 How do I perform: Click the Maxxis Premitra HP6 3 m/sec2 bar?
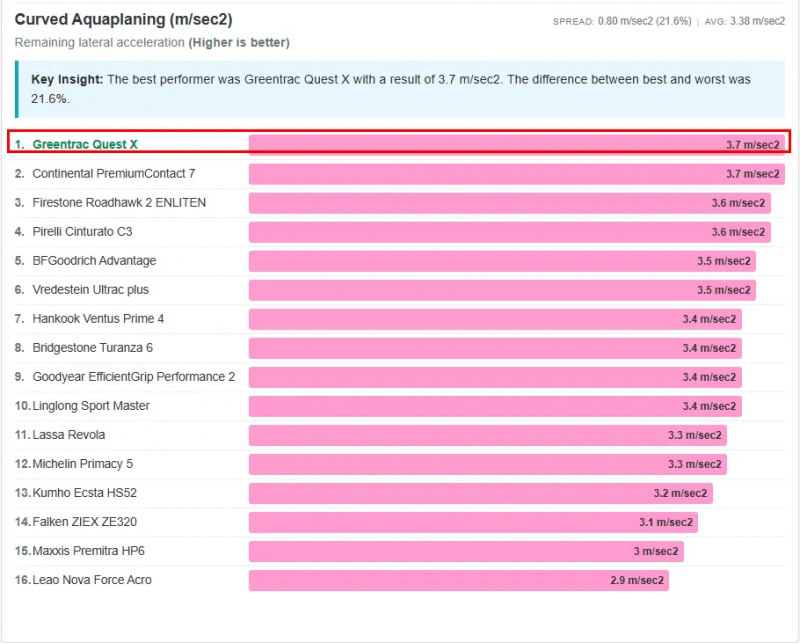point(465,551)
